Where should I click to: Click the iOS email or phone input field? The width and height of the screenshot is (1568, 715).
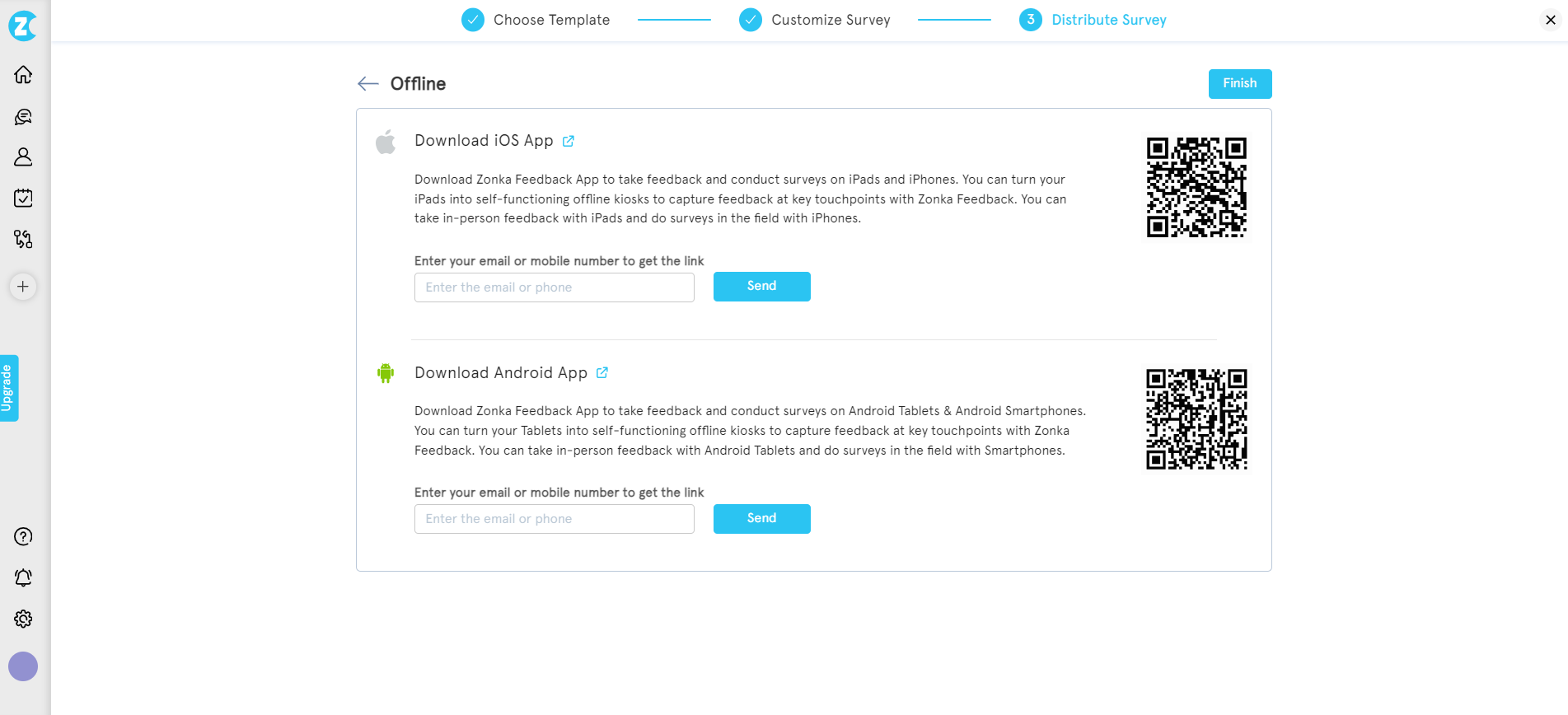[553, 287]
